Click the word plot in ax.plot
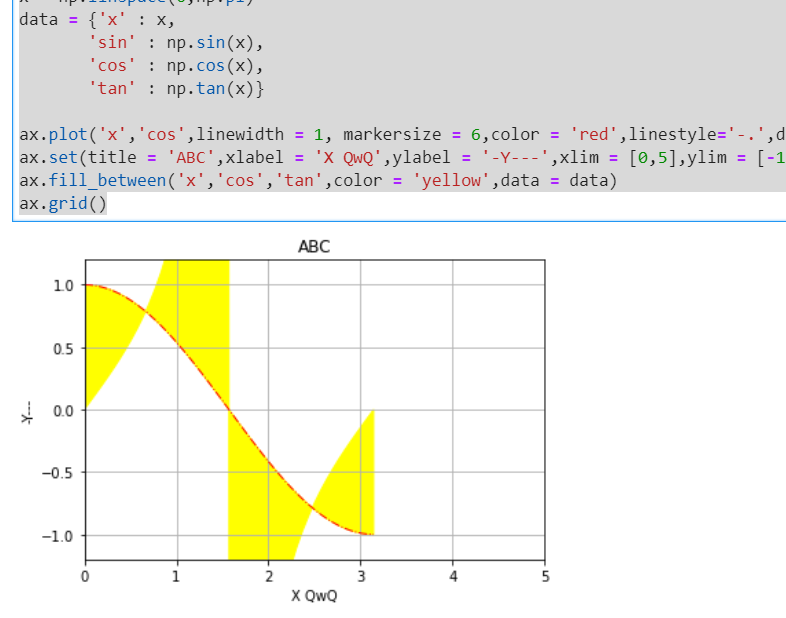Viewport: 786px width, 618px height. click(68, 135)
